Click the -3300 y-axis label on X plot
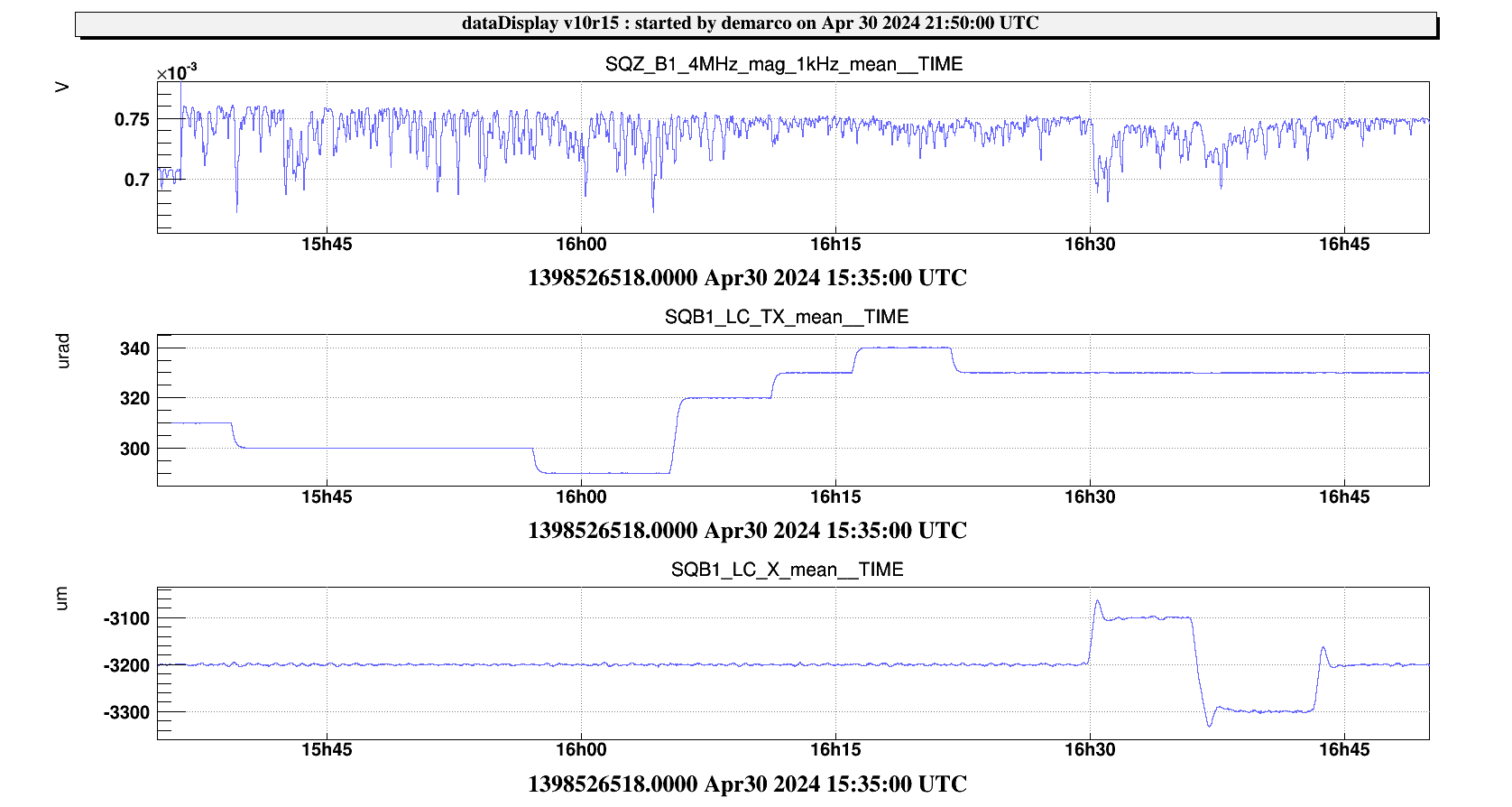The image size is (1512, 807). tap(126, 713)
